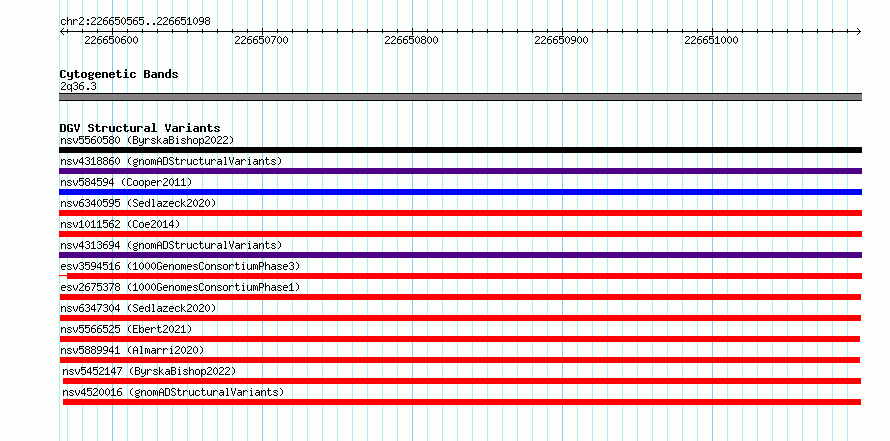The image size is (890, 441).
Task: Click ruler position 226650700
Action: point(261,40)
